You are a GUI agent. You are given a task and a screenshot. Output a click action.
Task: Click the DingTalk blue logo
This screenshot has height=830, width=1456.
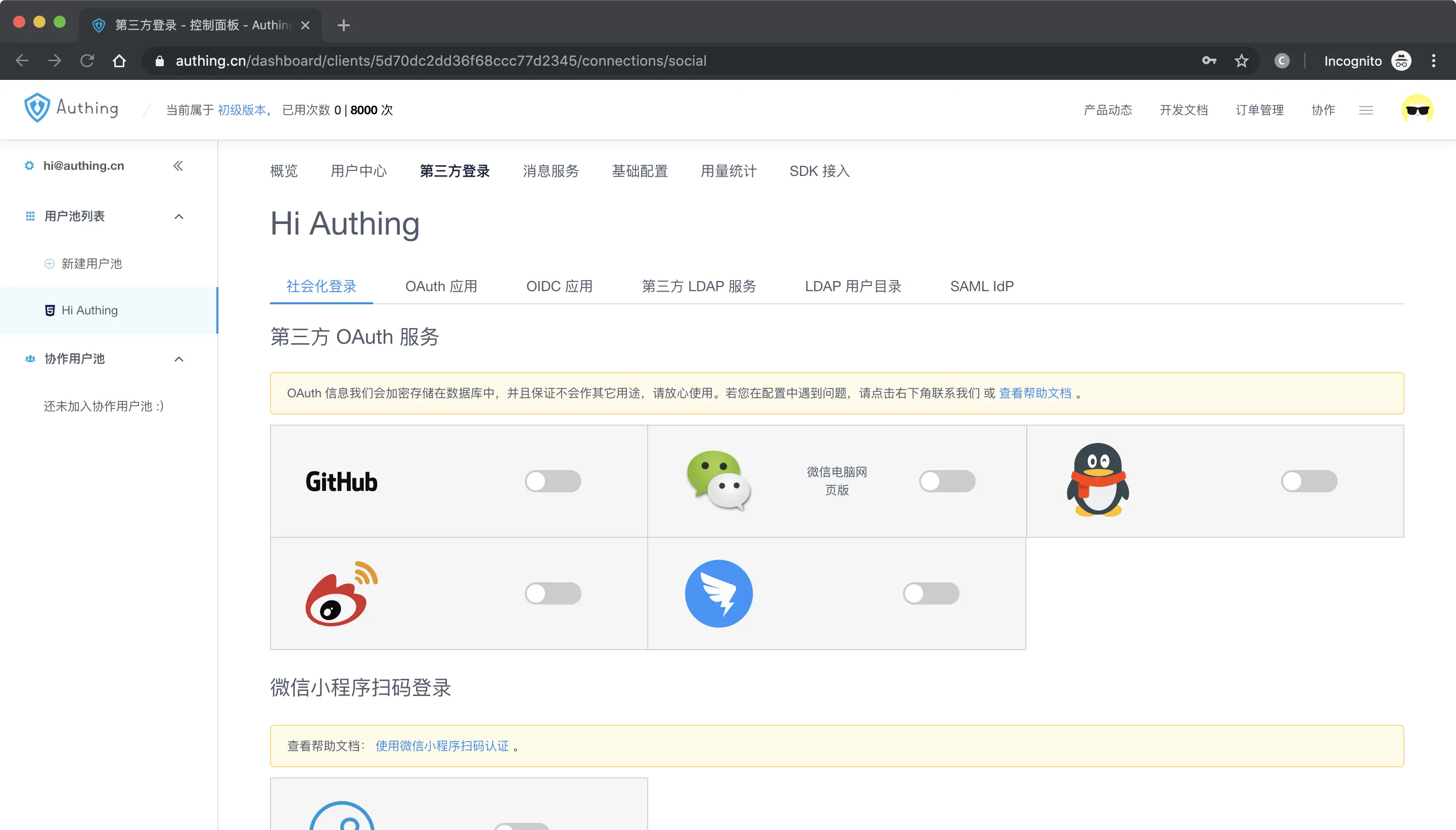[718, 593]
